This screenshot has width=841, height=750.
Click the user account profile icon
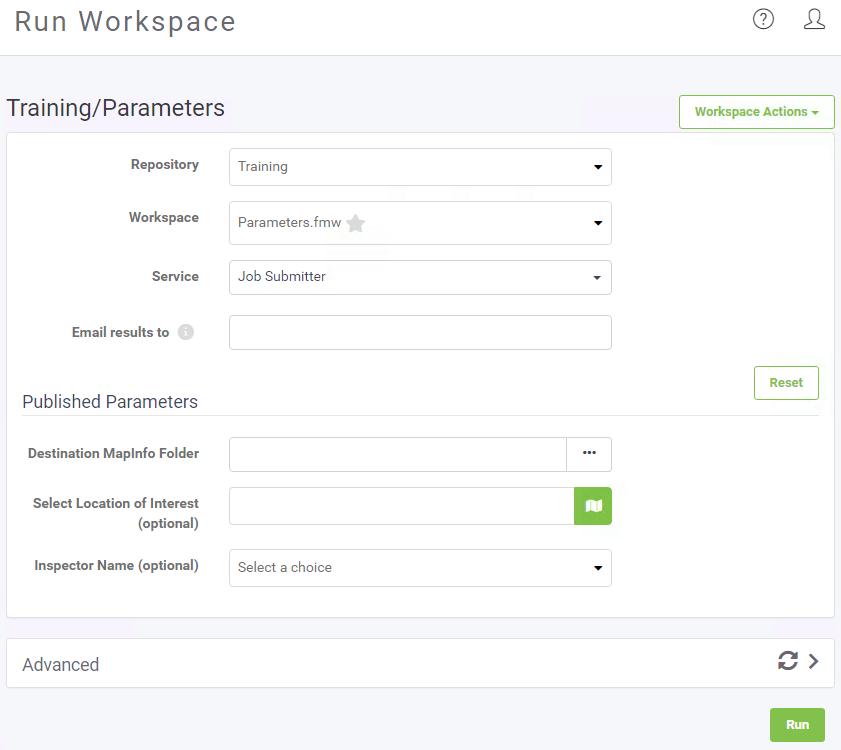814,19
